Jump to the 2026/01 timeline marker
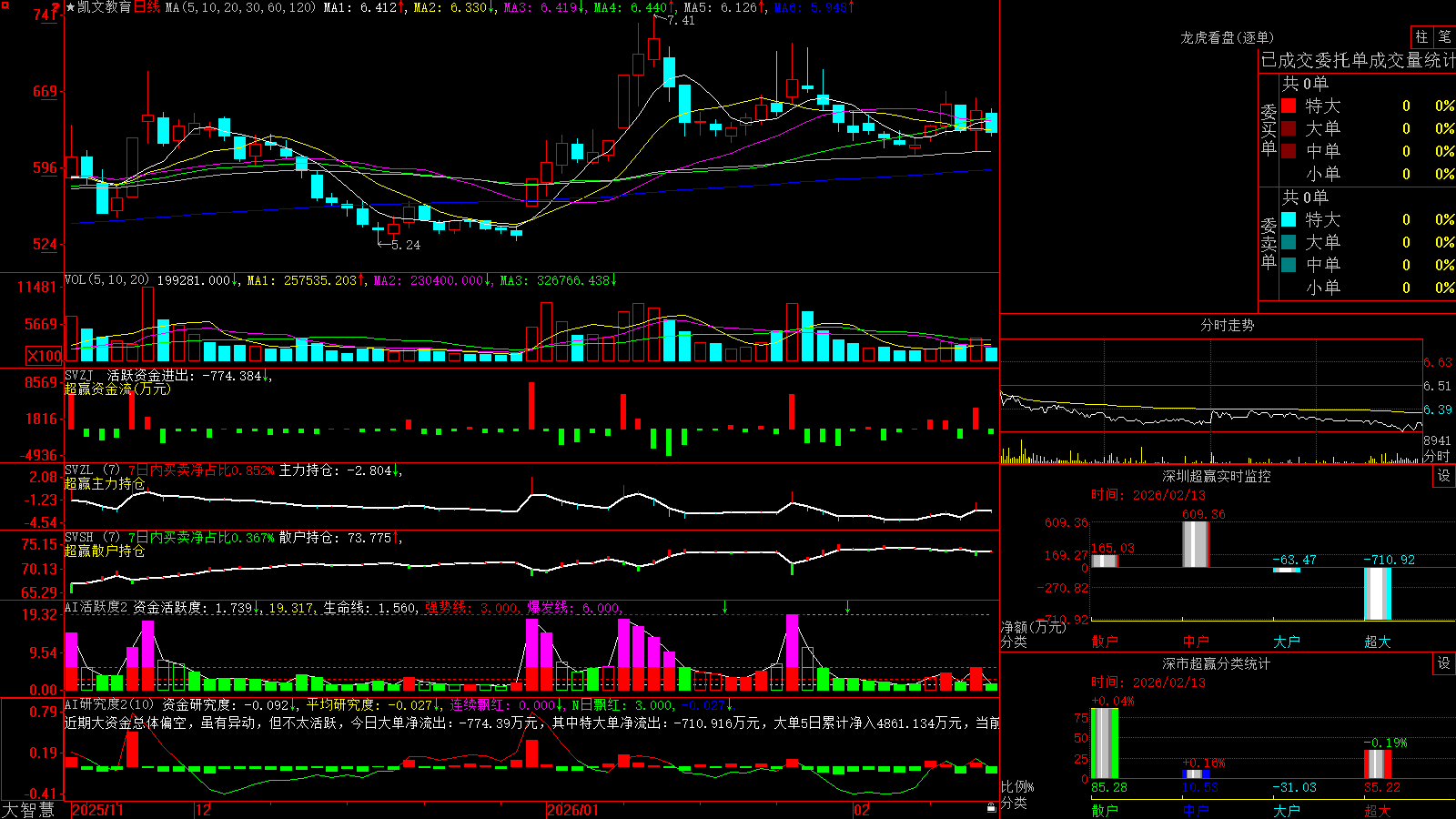The width and height of the screenshot is (1456, 819). point(572,810)
